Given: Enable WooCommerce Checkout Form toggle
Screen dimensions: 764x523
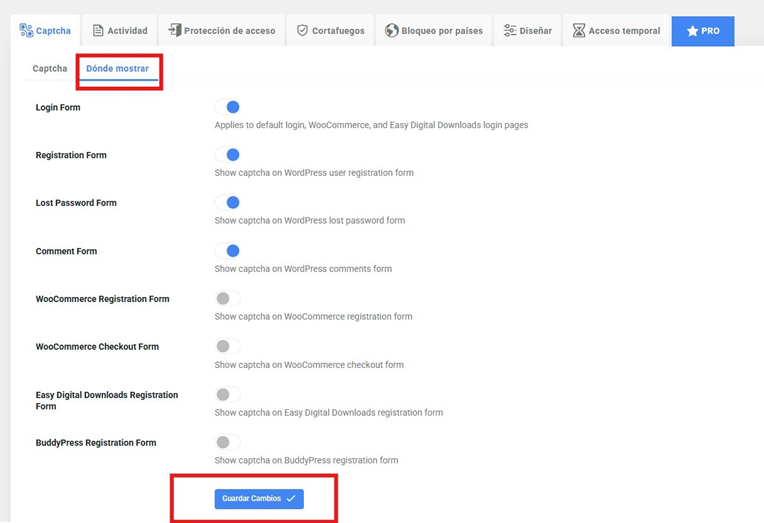Looking at the screenshot, I should tap(228, 346).
